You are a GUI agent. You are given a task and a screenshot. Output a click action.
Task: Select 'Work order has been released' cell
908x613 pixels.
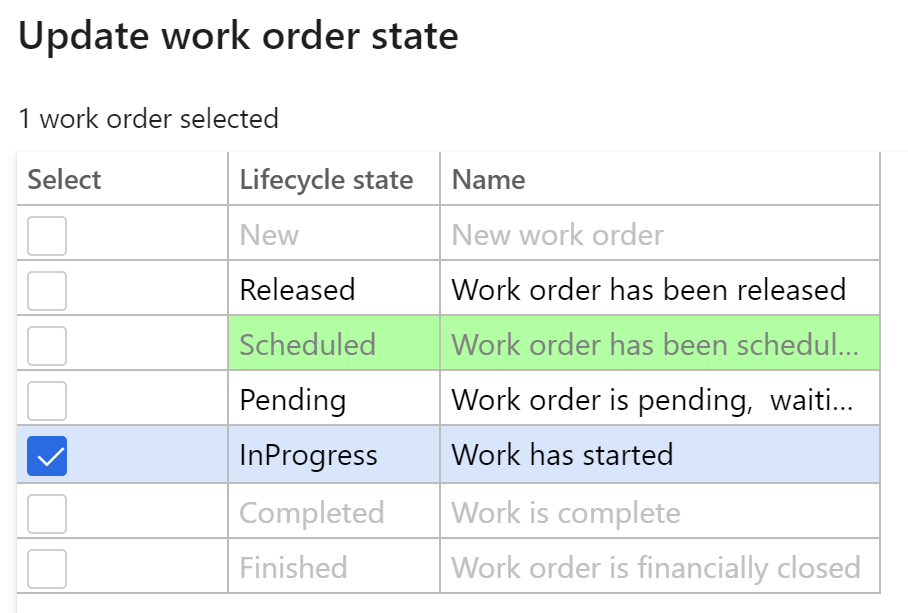tap(660, 289)
